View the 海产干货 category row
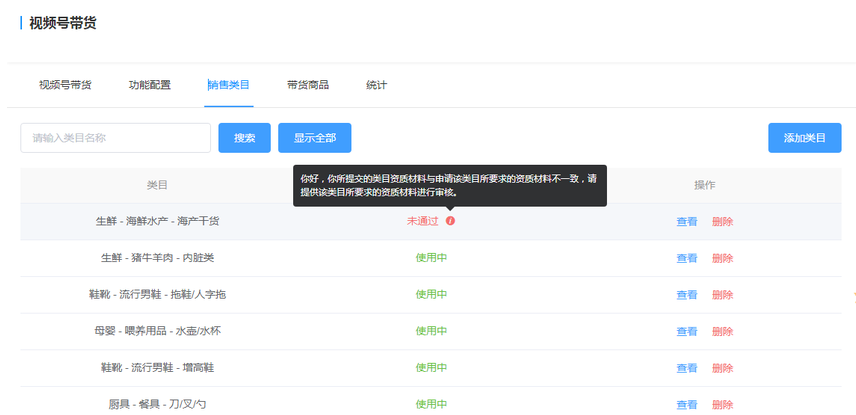Screen dimensions: 856x415 pyautogui.click(x=687, y=222)
